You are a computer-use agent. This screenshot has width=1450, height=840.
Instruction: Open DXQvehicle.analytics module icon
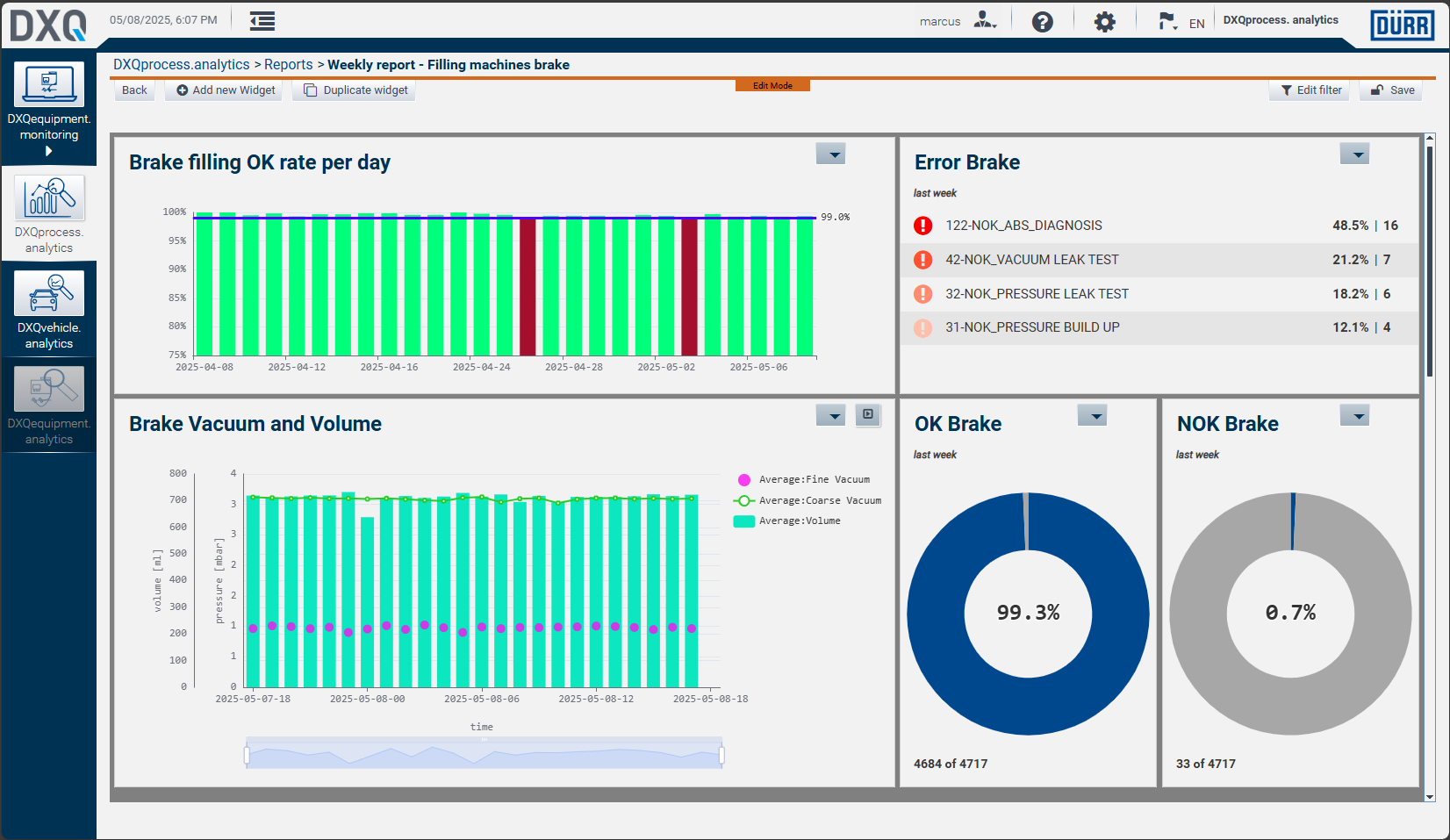(49, 294)
